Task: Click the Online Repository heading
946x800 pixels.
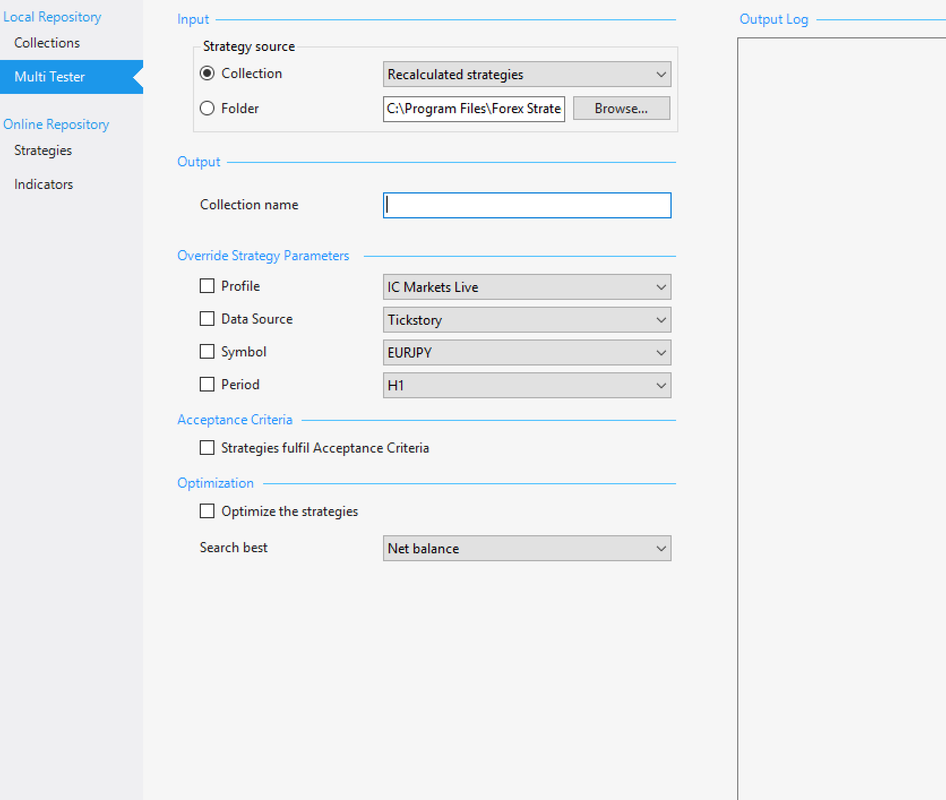Action: point(56,124)
